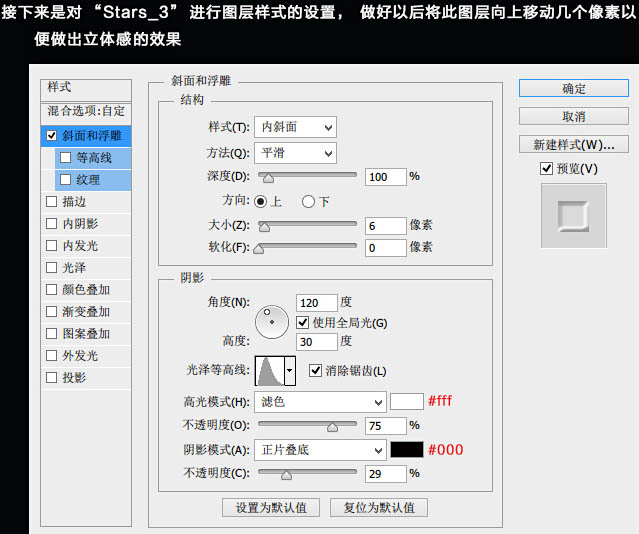Select the 描边 style entry label
The width and height of the screenshot is (639, 534).
[x=74, y=201]
